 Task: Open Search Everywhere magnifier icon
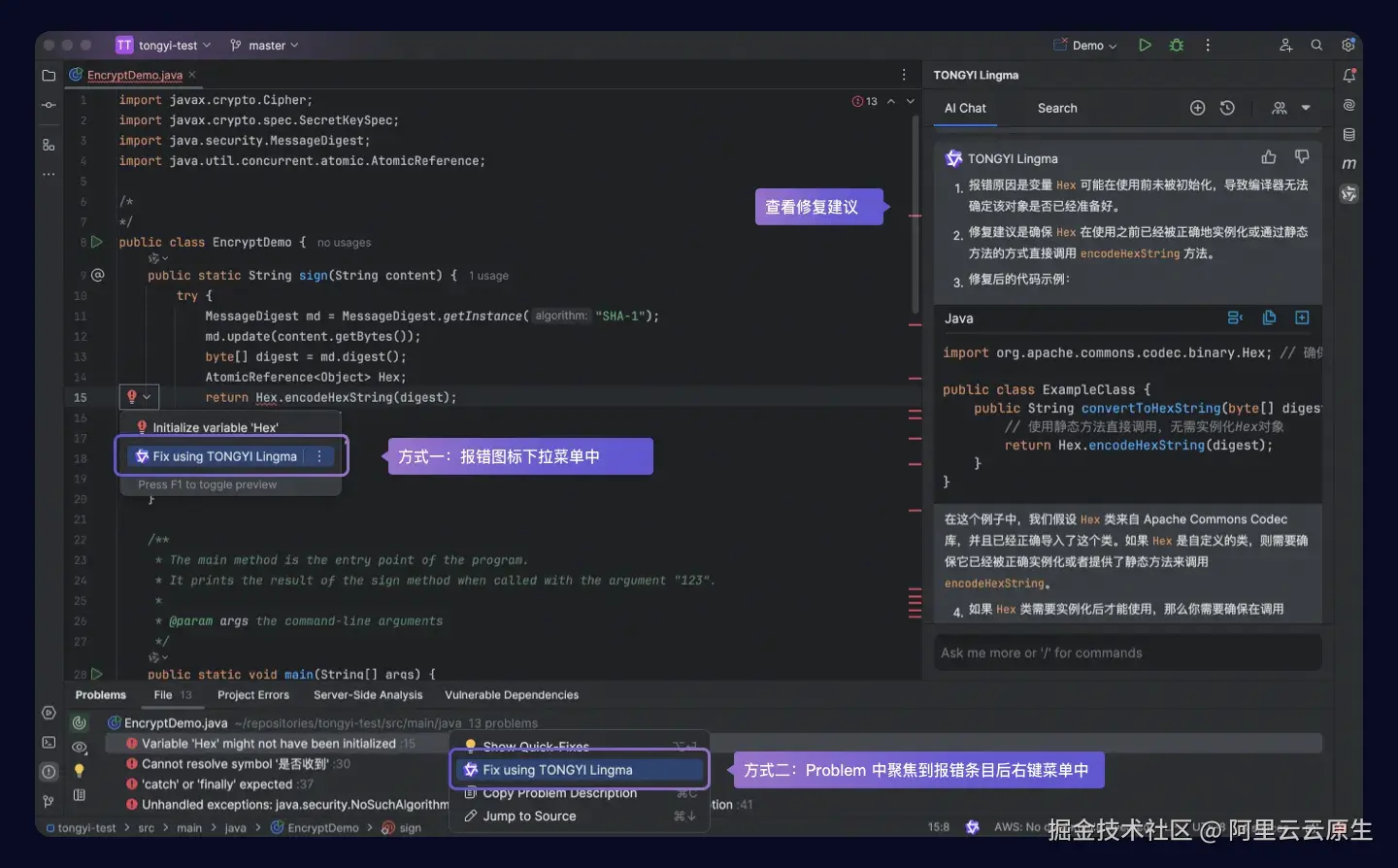coord(1316,45)
